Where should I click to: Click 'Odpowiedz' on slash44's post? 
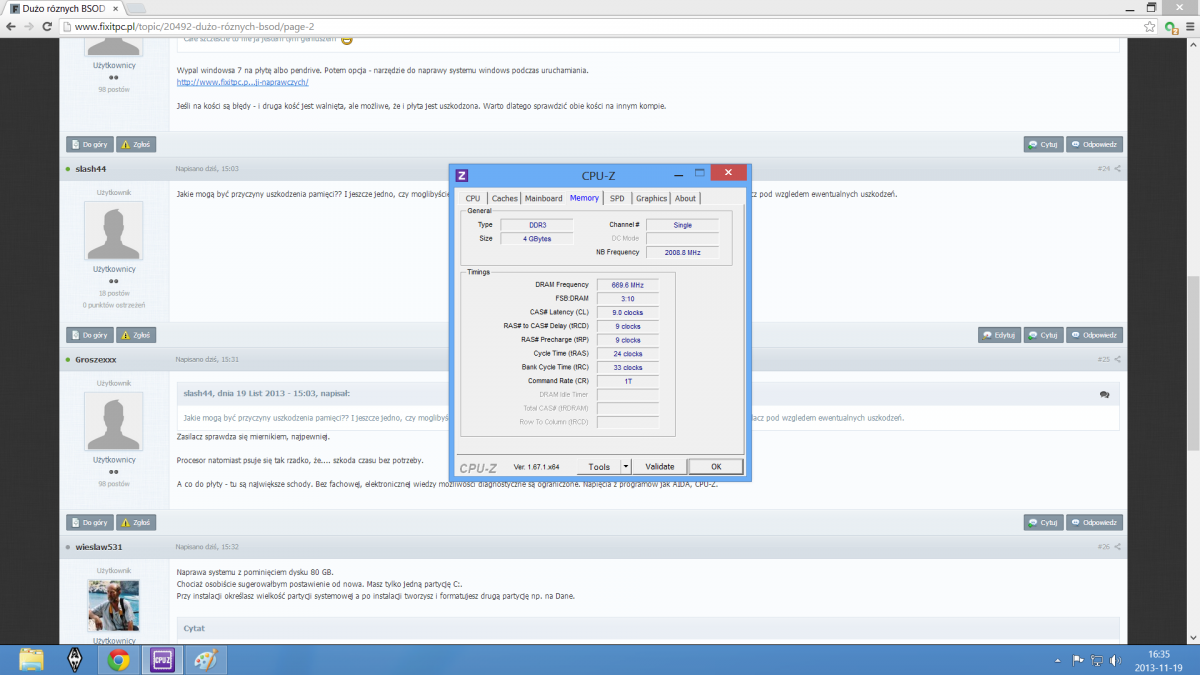pyautogui.click(x=1095, y=335)
